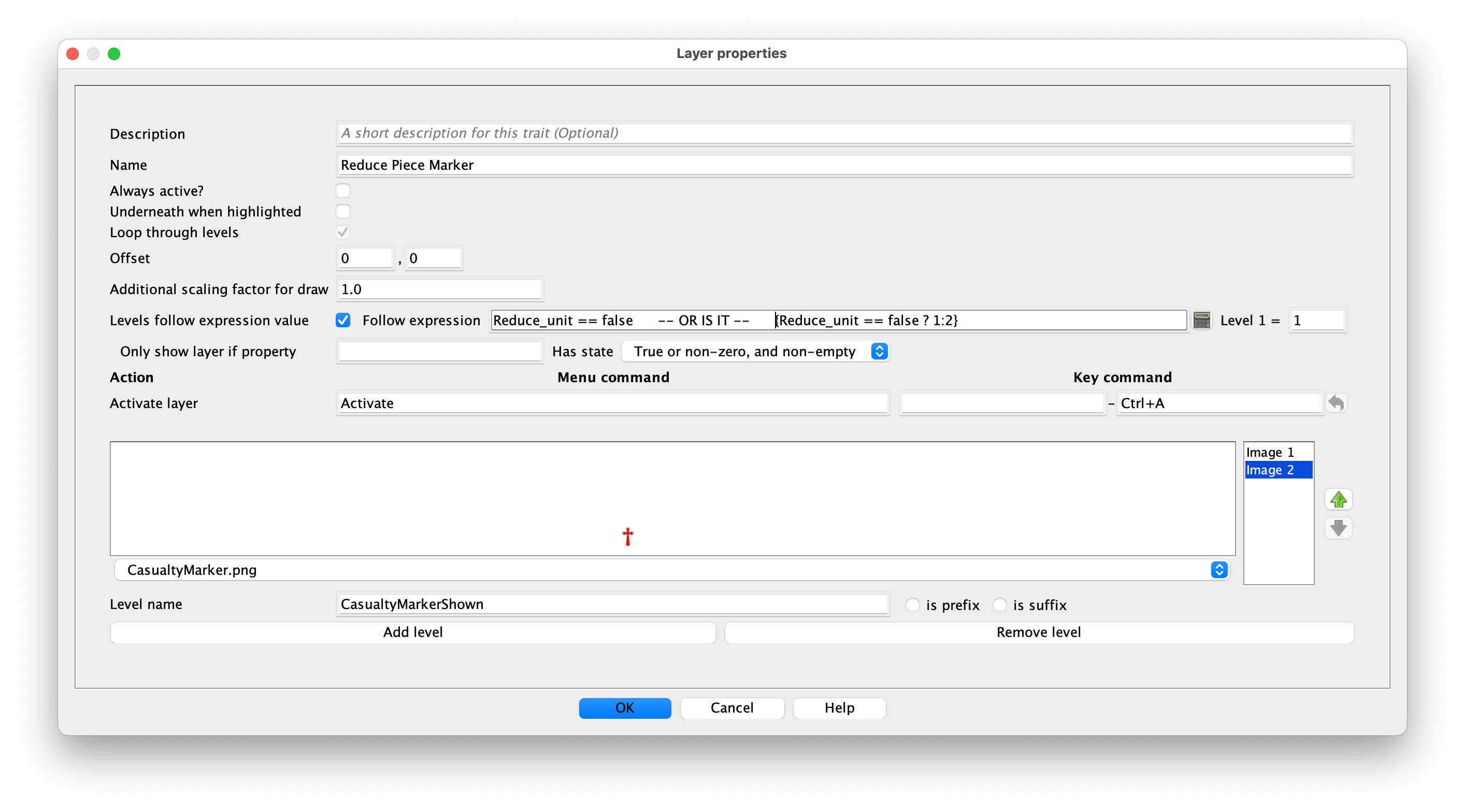The width and height of the screenshot is (1465, 812).
Task: Click the Help button
Action: coord(839,708)
